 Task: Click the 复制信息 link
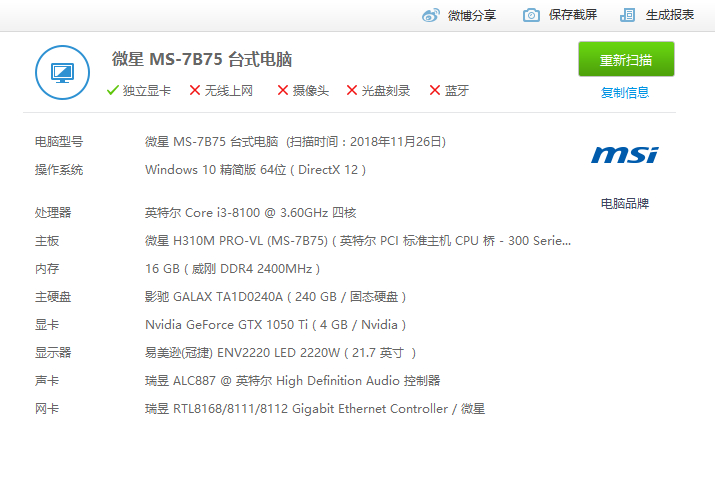click(625, 93)
